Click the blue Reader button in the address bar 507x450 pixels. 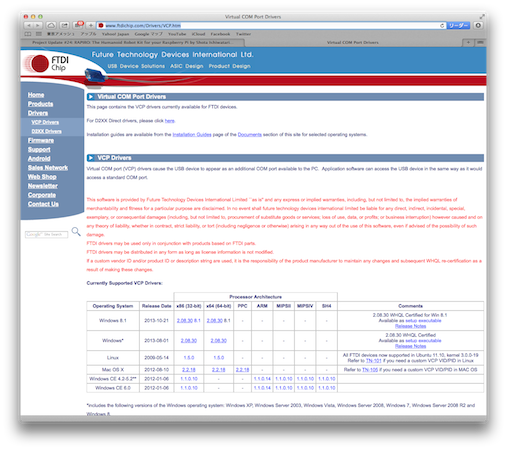458,26
